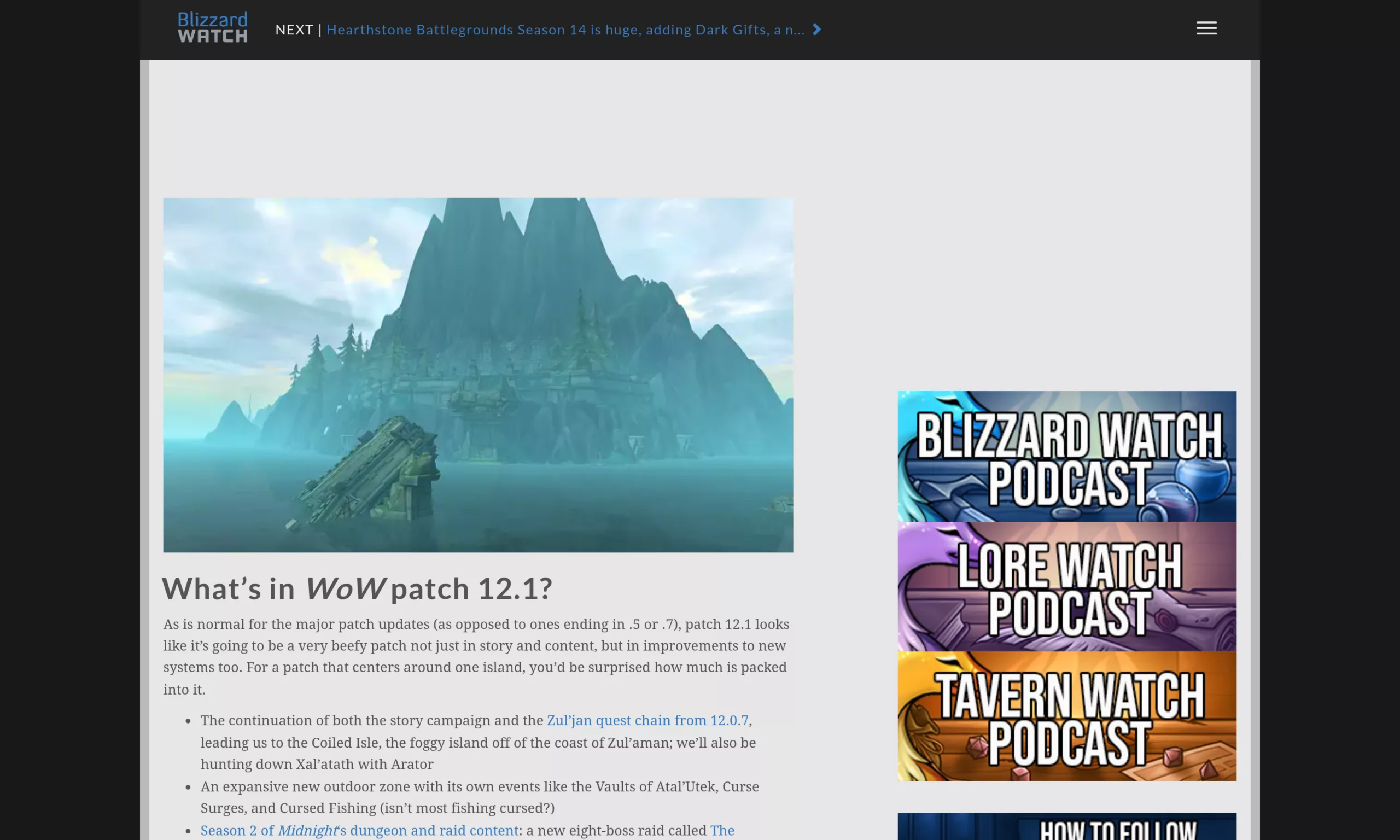Open the Blizzard Watch Podcast banner
The width and height of the screenshot is (1400, 840).
pos(1067,456)
